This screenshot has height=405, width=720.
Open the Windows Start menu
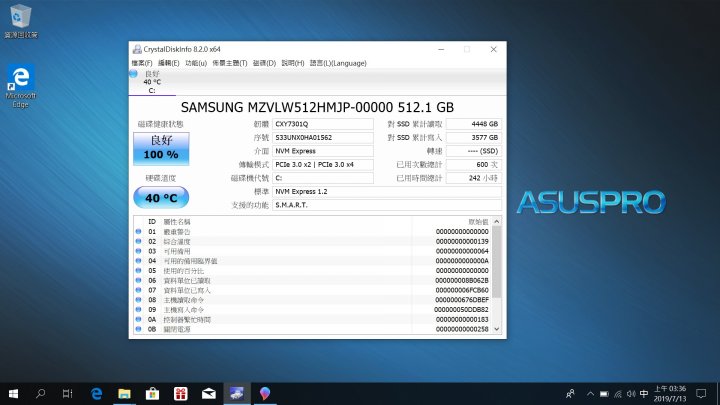click(13, 394)
